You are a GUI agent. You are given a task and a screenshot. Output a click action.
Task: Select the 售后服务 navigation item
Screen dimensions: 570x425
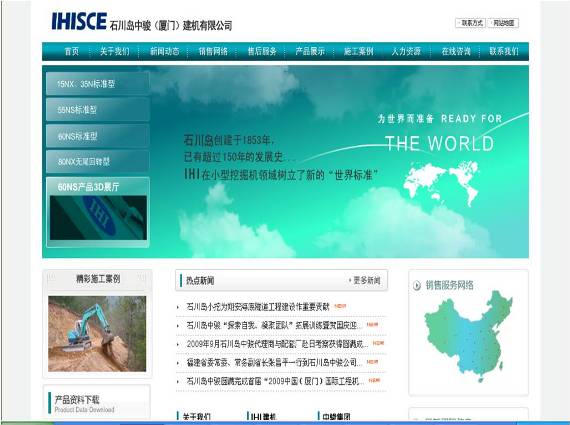tap(262, 51)
